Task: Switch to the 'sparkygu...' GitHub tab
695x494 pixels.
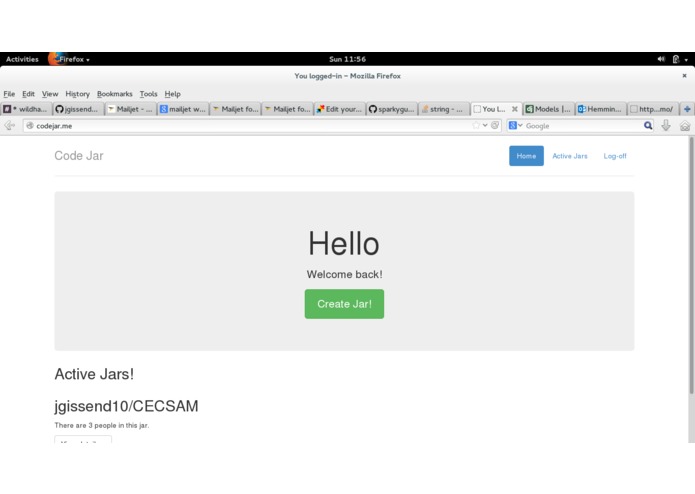Action: (x=392, y=109)
